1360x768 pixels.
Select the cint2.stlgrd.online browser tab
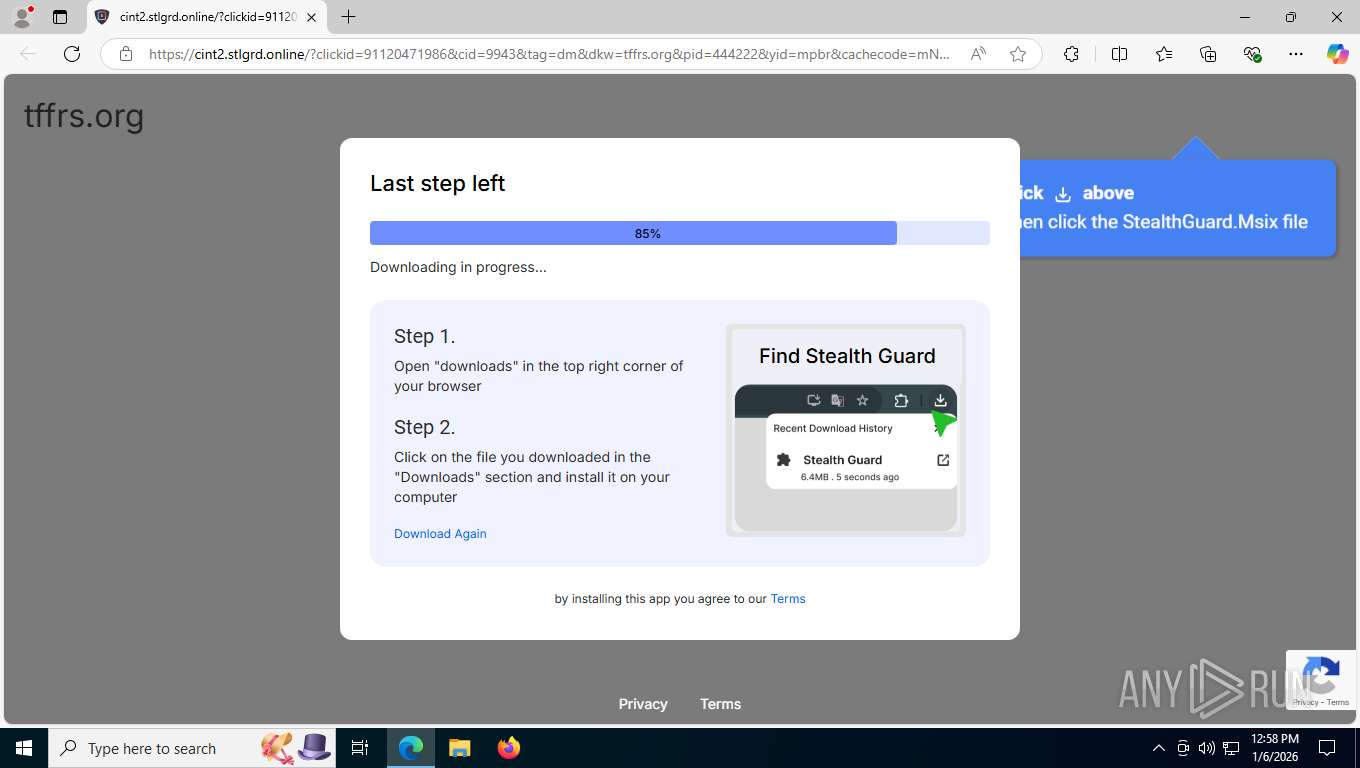click(x=207, y=17)
